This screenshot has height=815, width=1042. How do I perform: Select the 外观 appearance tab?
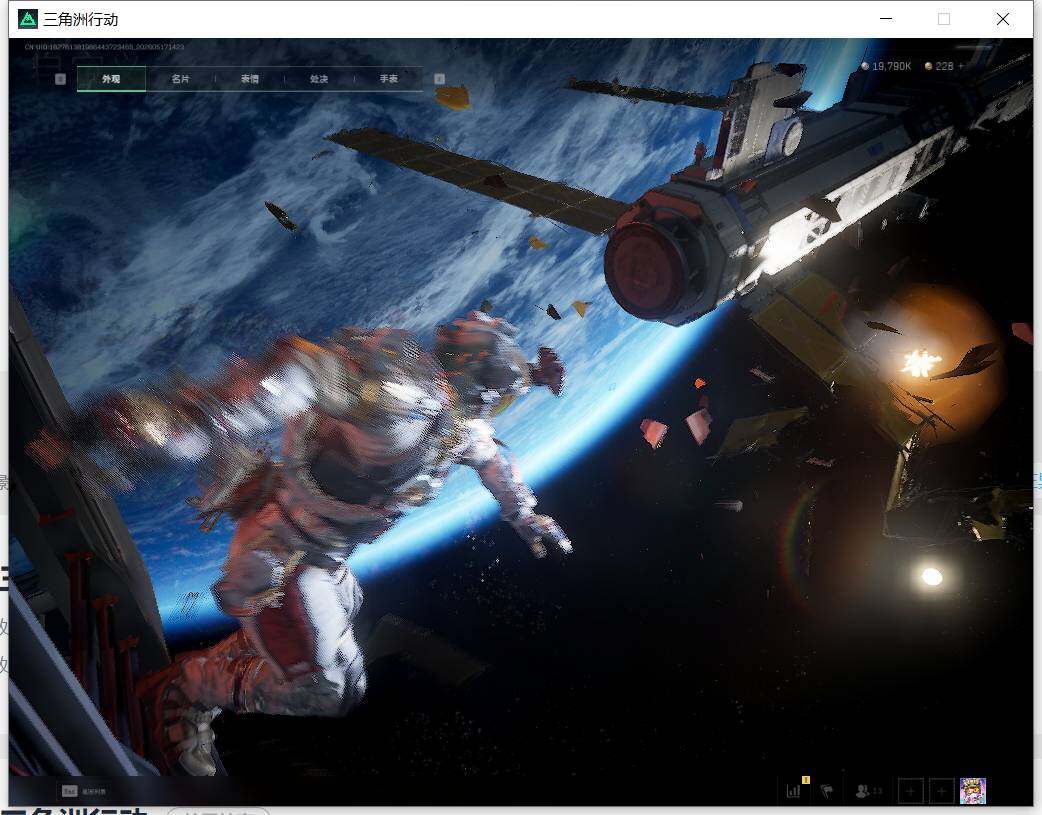coord(111,78)
